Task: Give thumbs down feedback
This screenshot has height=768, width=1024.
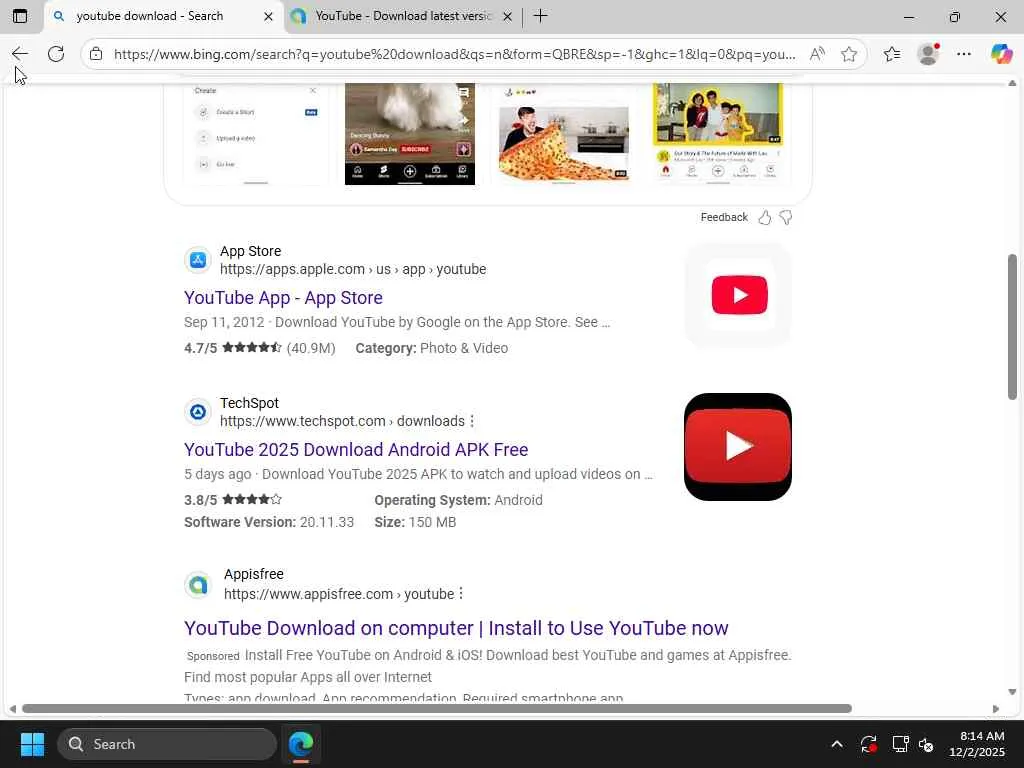Action: 786,217
